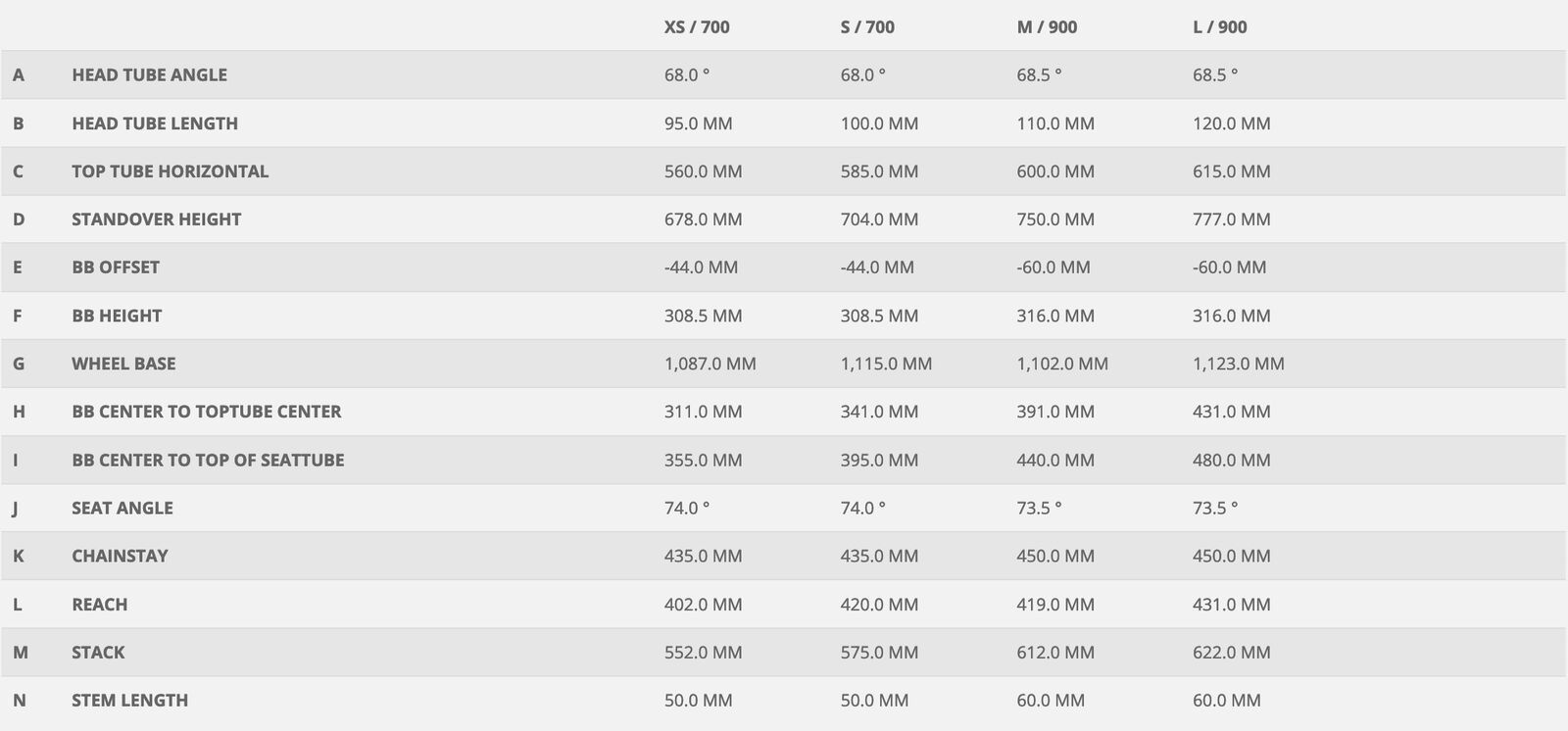Select the REACH row label
This screenshot has width=1568, height=731.
pos(99,605)
